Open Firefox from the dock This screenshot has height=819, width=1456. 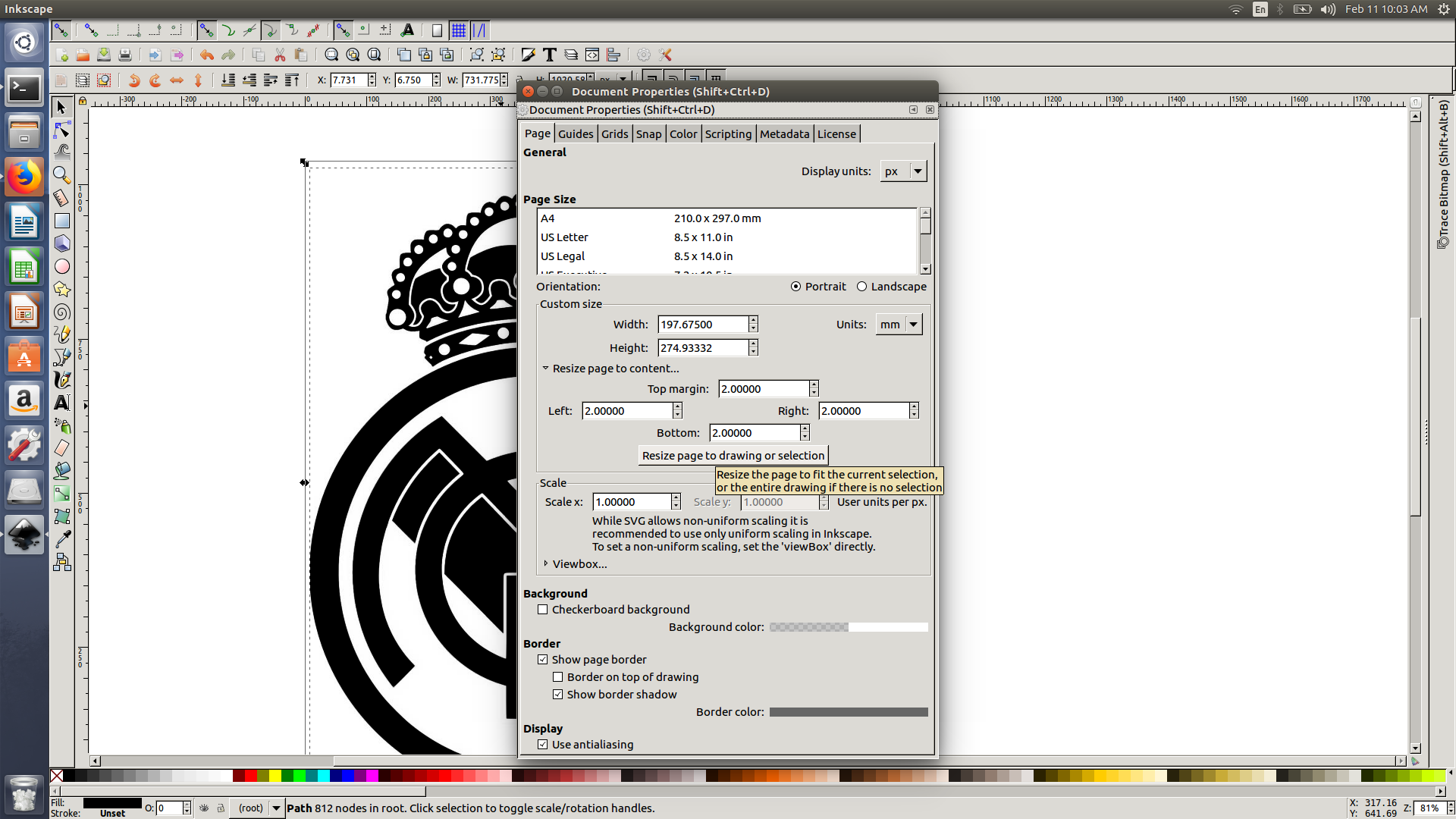24,177
